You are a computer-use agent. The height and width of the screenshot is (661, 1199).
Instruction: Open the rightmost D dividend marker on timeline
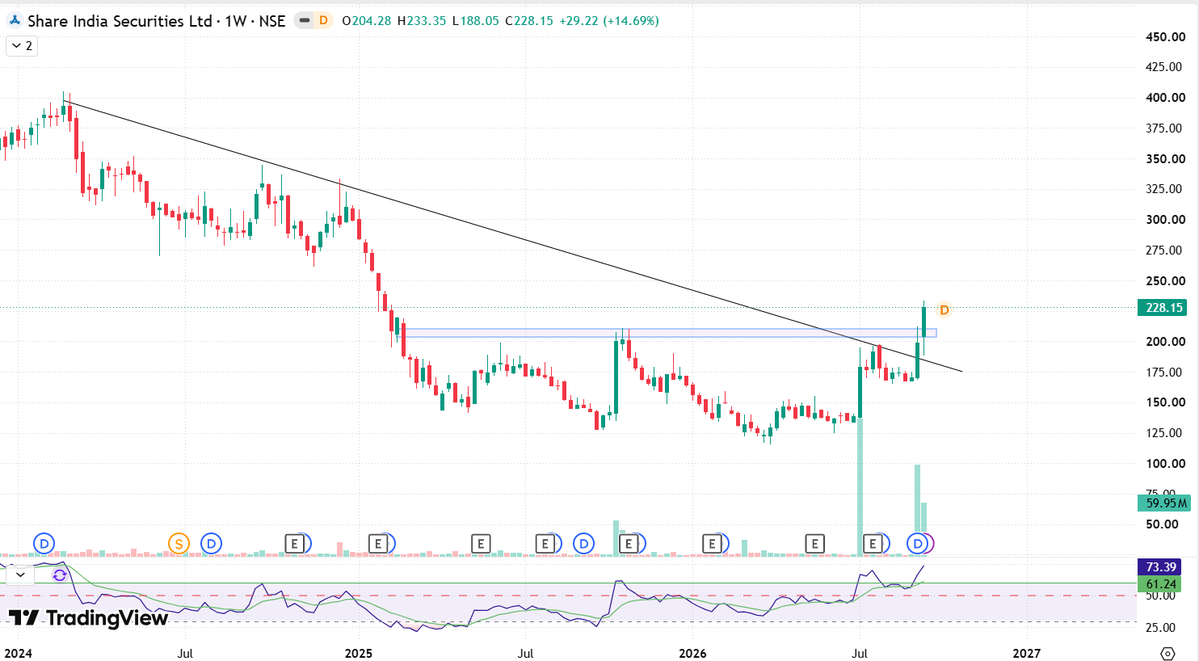tap(918, 544)
